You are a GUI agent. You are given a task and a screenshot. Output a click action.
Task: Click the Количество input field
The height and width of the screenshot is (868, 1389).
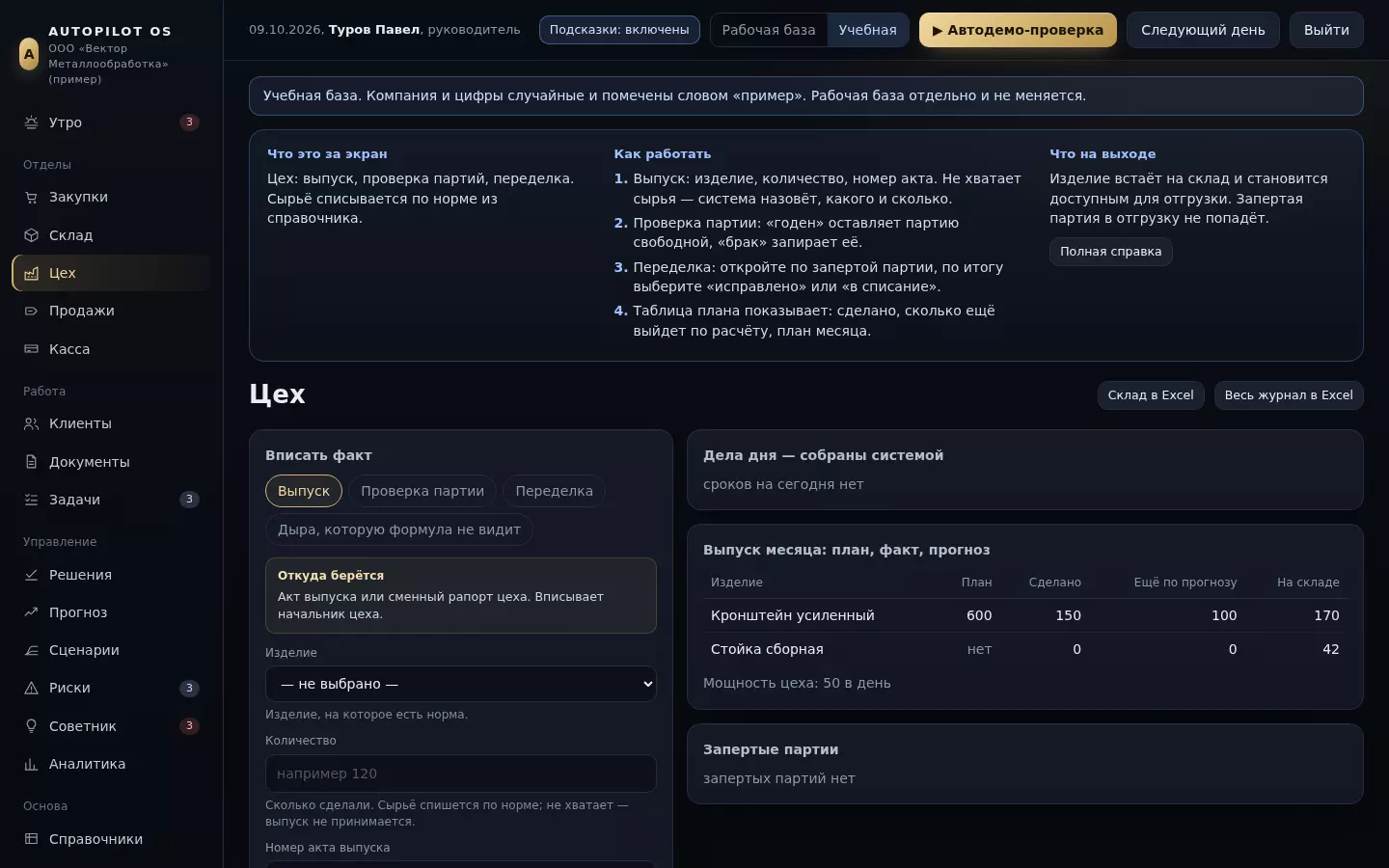(461, 773)
